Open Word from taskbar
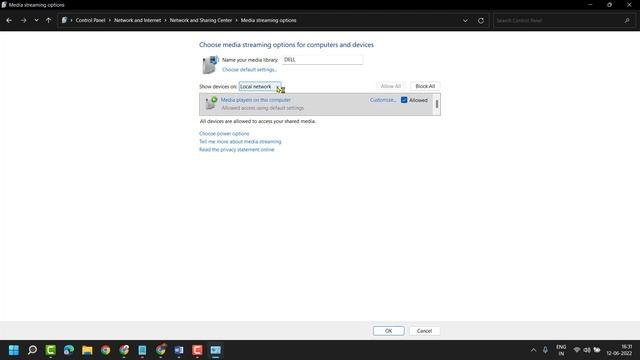640x360 pixels. point(179,350)
